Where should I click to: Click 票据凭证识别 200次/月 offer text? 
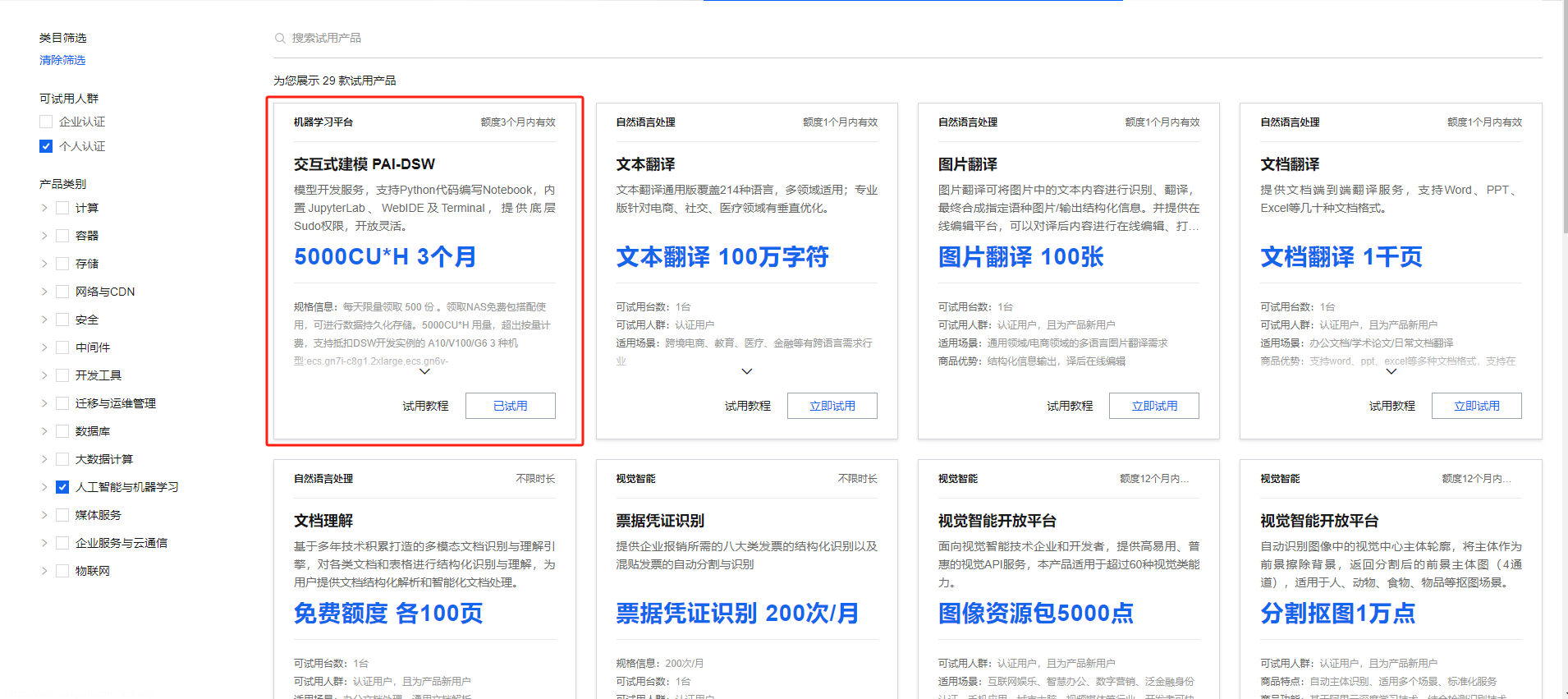tap(737, 614)
